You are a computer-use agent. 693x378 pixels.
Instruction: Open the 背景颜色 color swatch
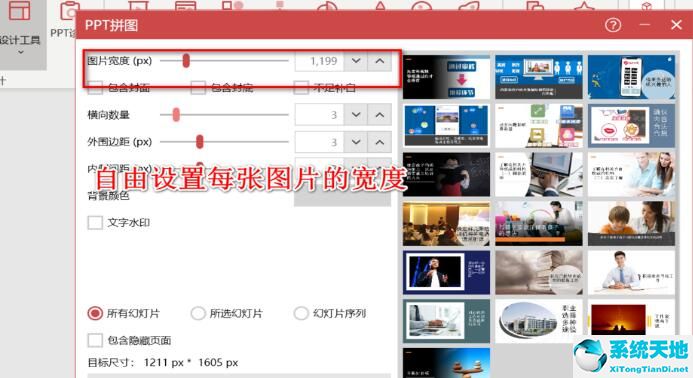343,197
